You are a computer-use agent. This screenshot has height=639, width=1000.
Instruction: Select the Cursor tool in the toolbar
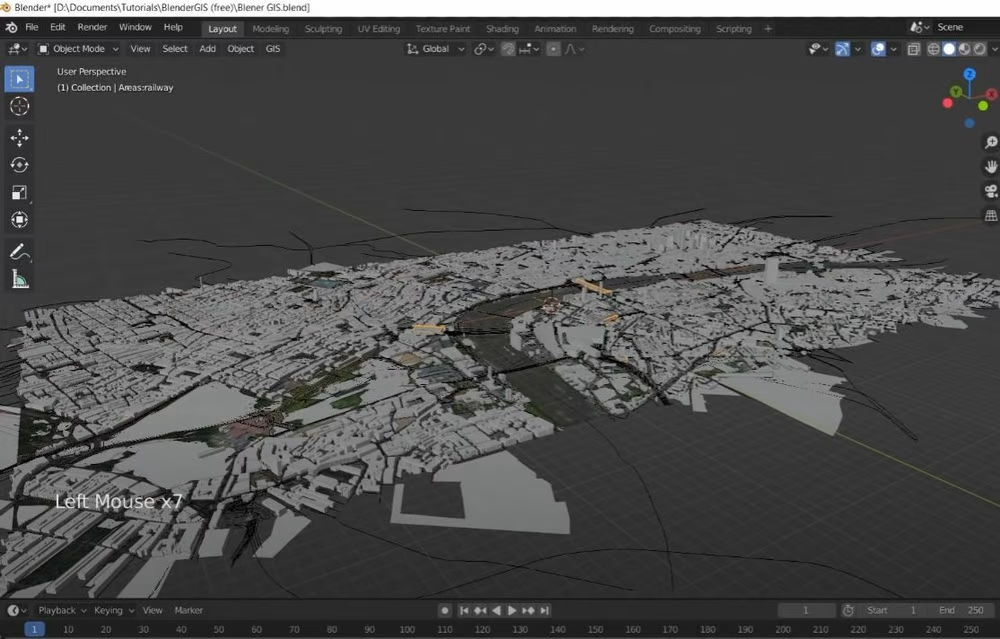point(19,107)
